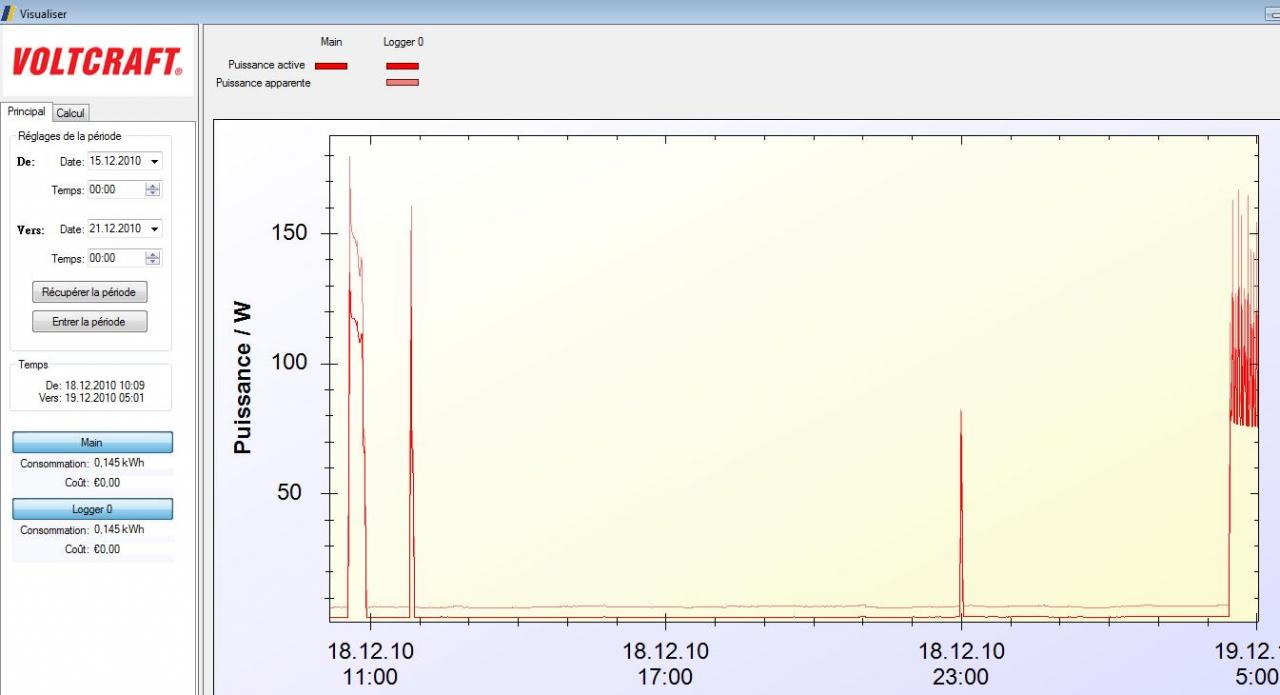This screenshot has width=1280, height=695.
Task: Click the 100 y-axis label
Action: click(290, 363)
